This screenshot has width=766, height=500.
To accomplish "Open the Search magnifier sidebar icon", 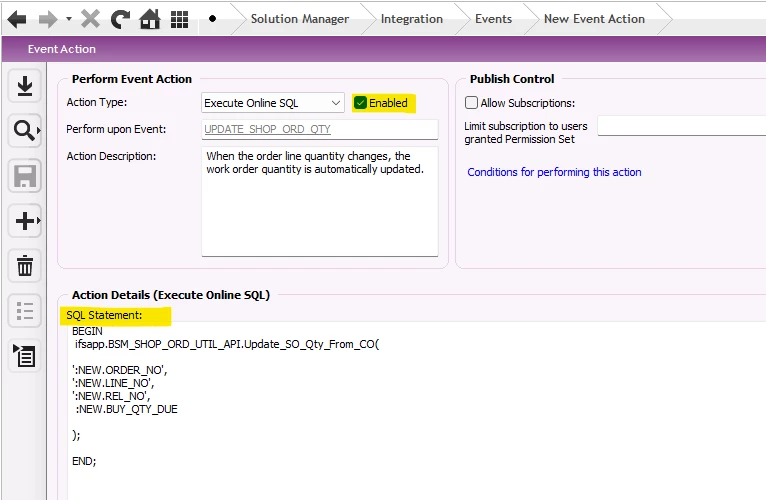I will [x=25, y=130].
